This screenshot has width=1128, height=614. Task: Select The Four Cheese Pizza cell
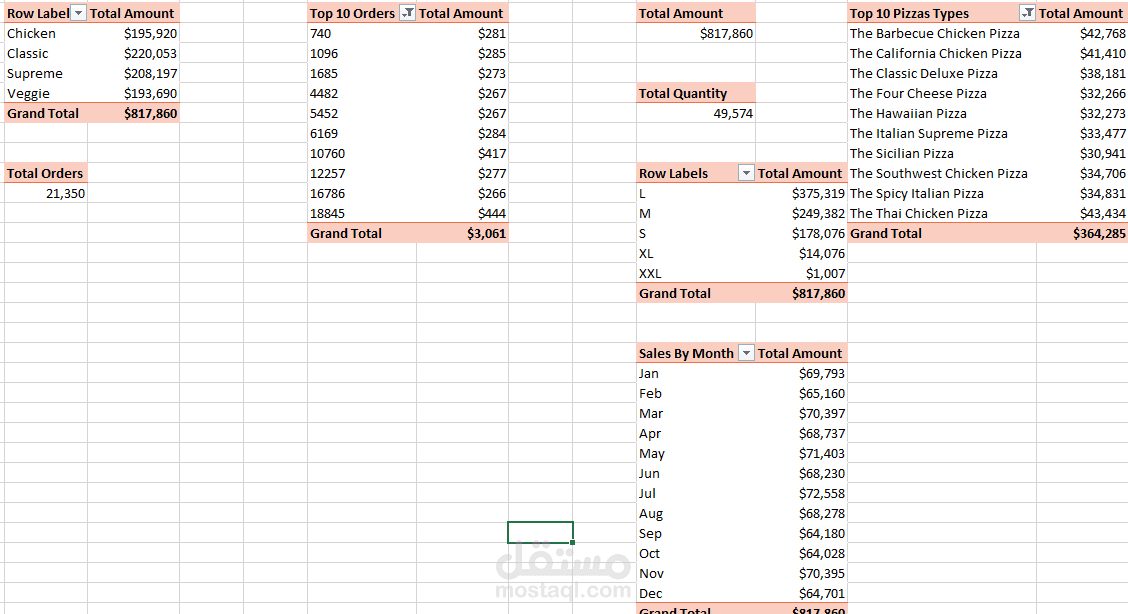tap(942, 93)
